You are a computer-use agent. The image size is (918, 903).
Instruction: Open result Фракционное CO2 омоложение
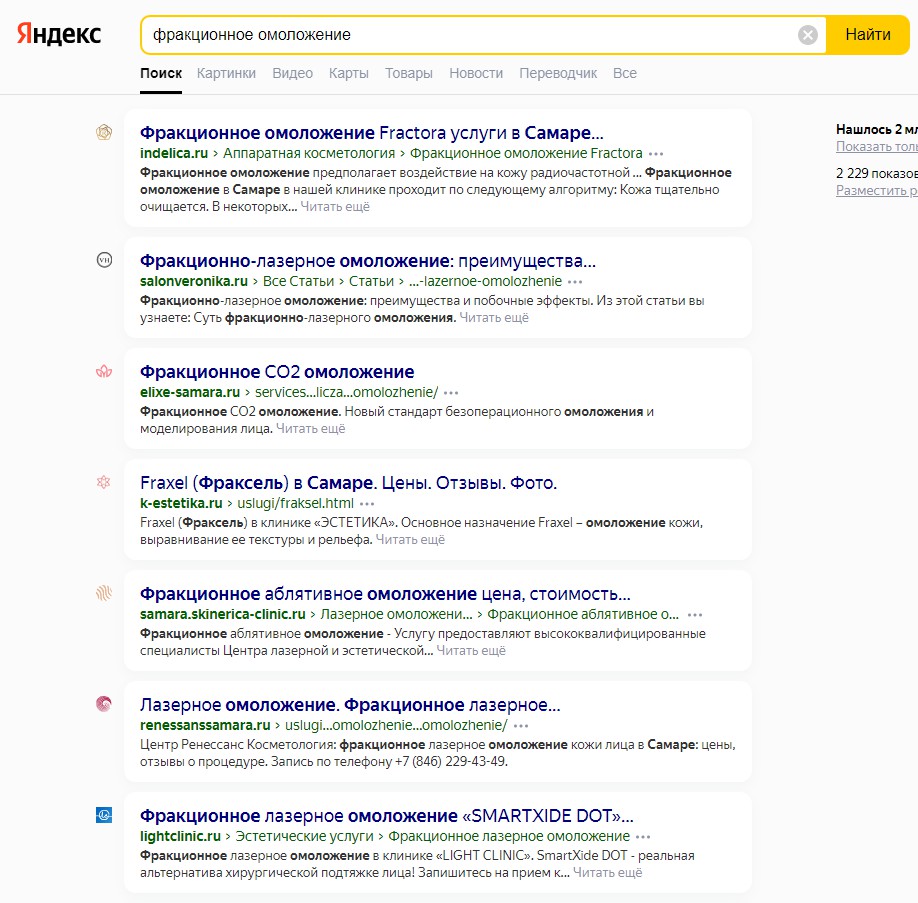click(277, 372)
